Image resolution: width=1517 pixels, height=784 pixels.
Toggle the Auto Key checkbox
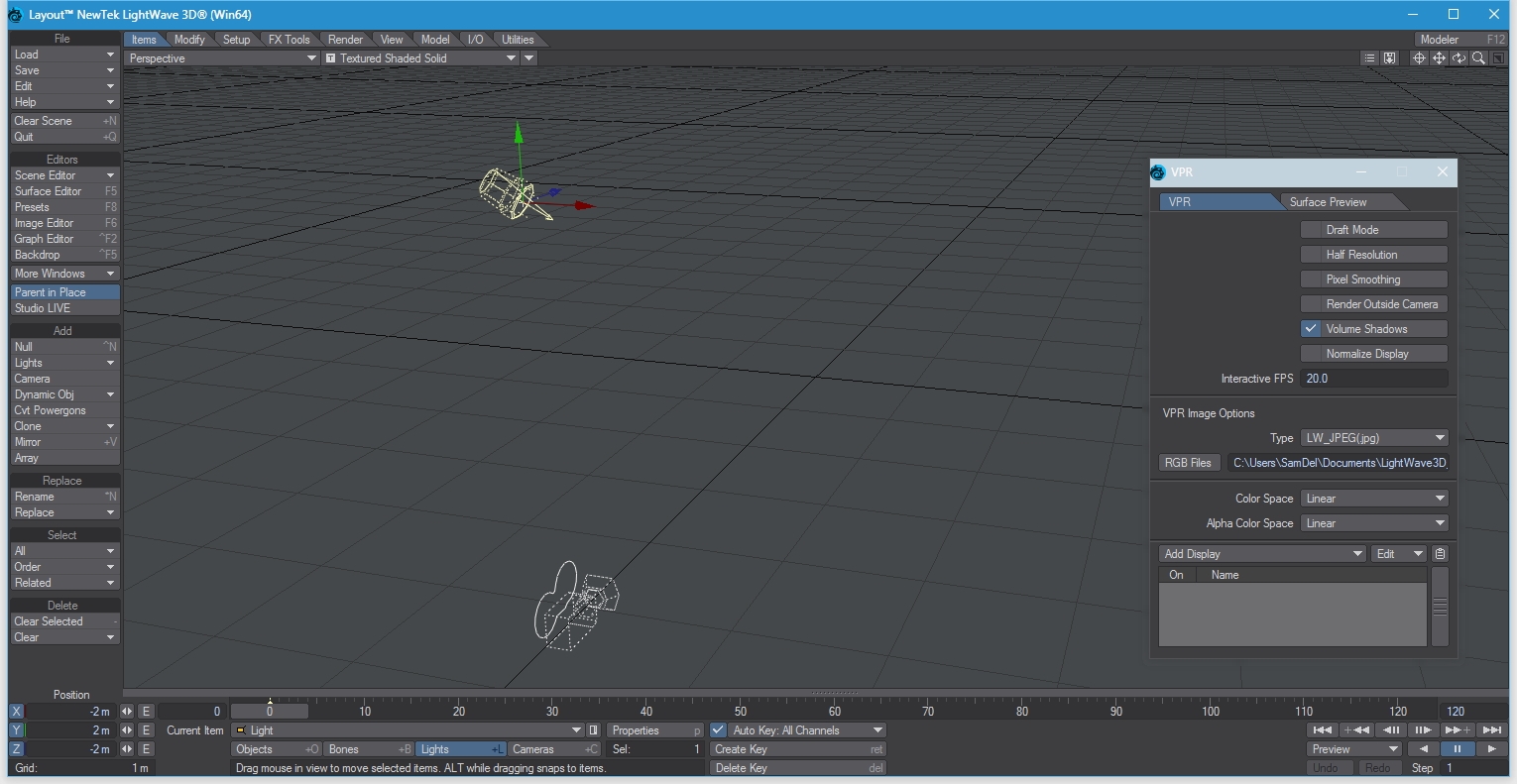point(718,730)
